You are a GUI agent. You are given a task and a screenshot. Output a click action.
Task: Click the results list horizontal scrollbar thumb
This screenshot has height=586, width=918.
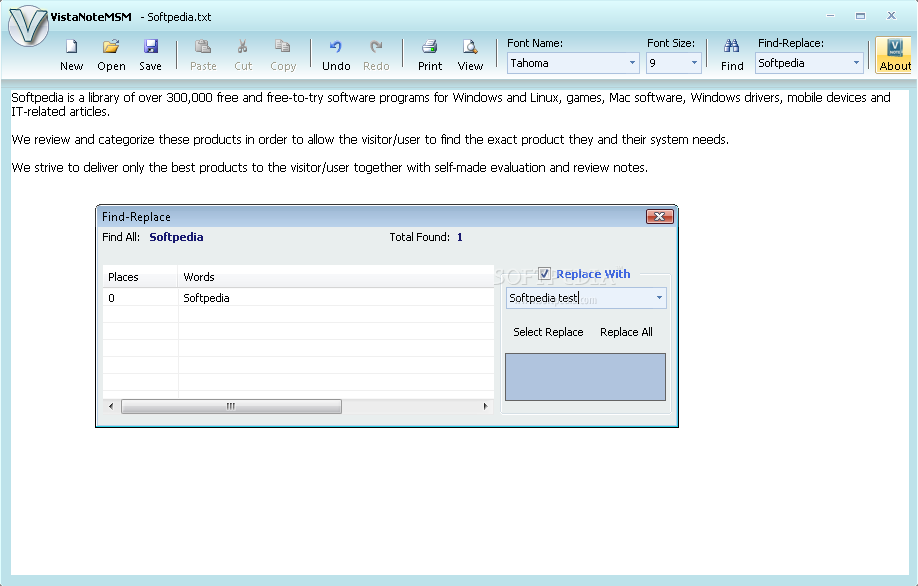click(x=231, y=406)
